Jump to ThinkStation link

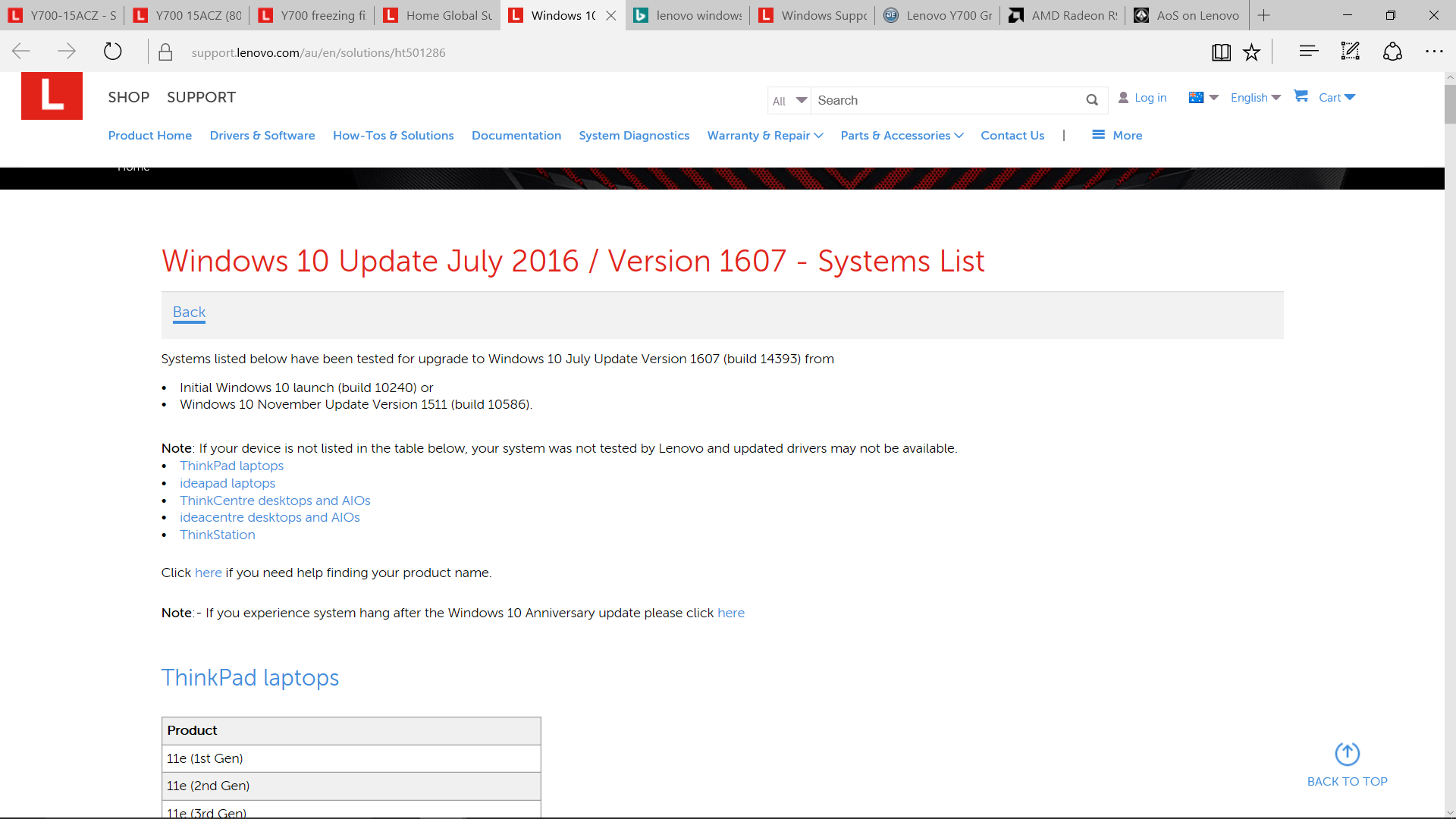[218, 535]
